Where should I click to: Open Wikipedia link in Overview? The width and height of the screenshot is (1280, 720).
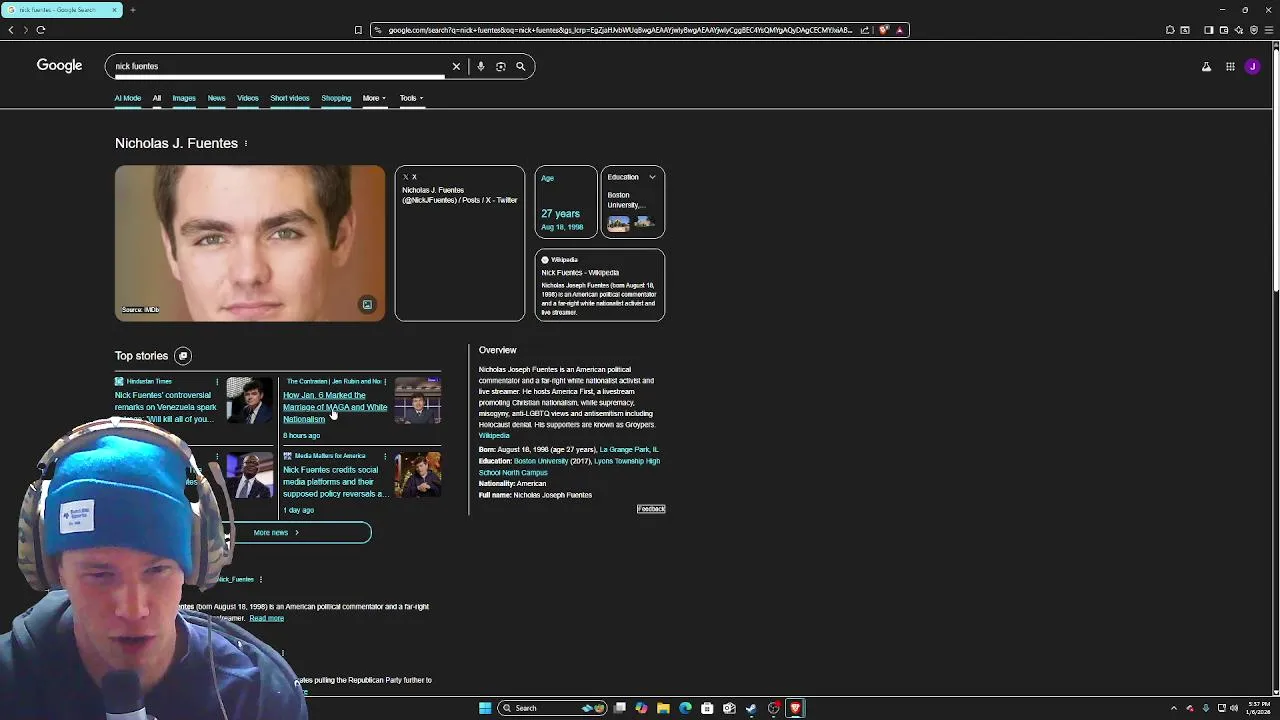click(x=494, y=436)
